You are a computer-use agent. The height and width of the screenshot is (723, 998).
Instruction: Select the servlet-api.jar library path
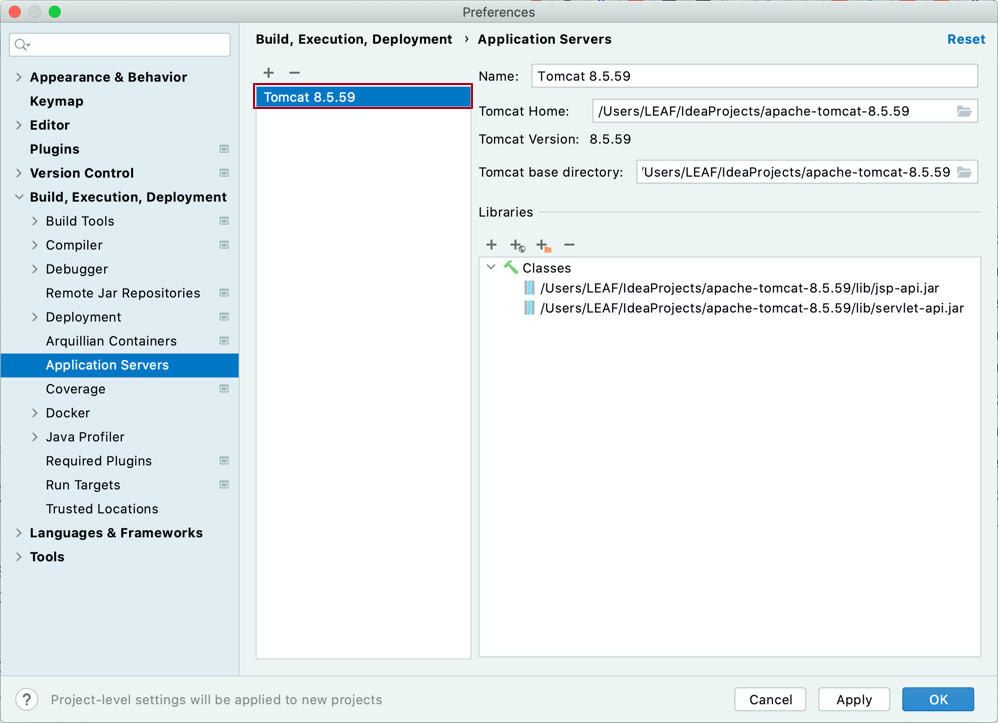[x=752, y=308]
